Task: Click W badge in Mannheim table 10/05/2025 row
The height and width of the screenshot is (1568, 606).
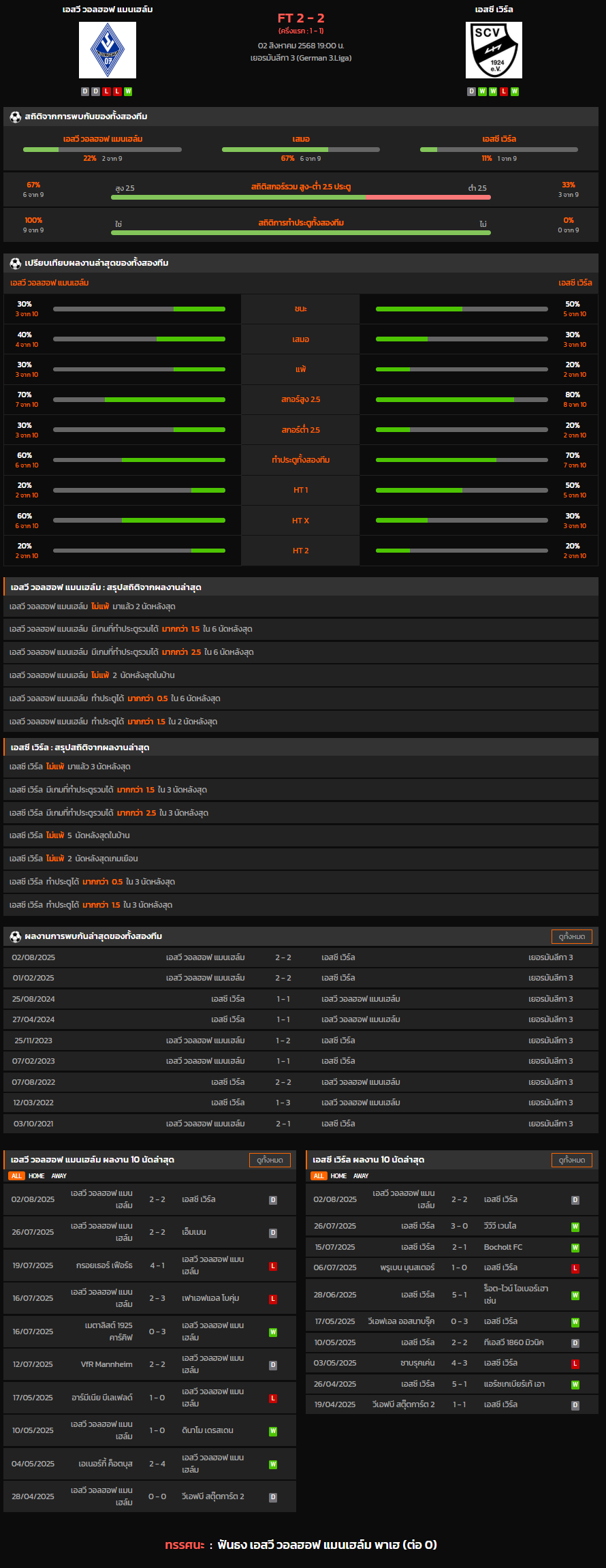Action: click(x=273, y=1431)
